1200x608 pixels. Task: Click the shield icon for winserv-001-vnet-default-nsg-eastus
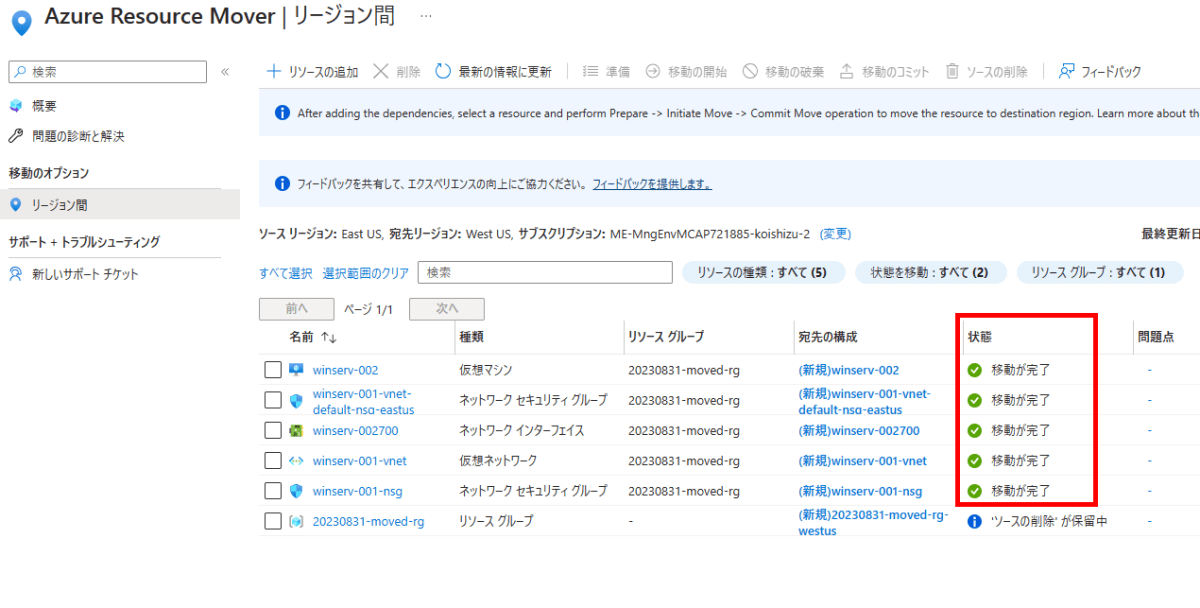296,401
